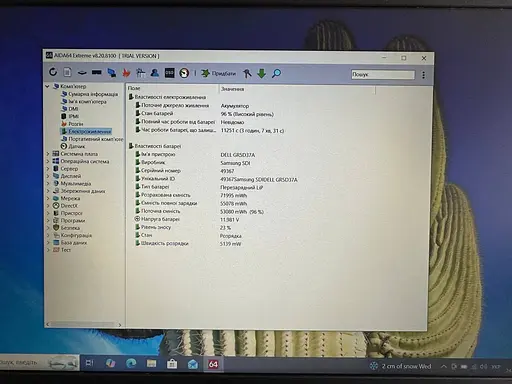Click the preferences wrench icon
512x384 pixels.
coord(247,73)
